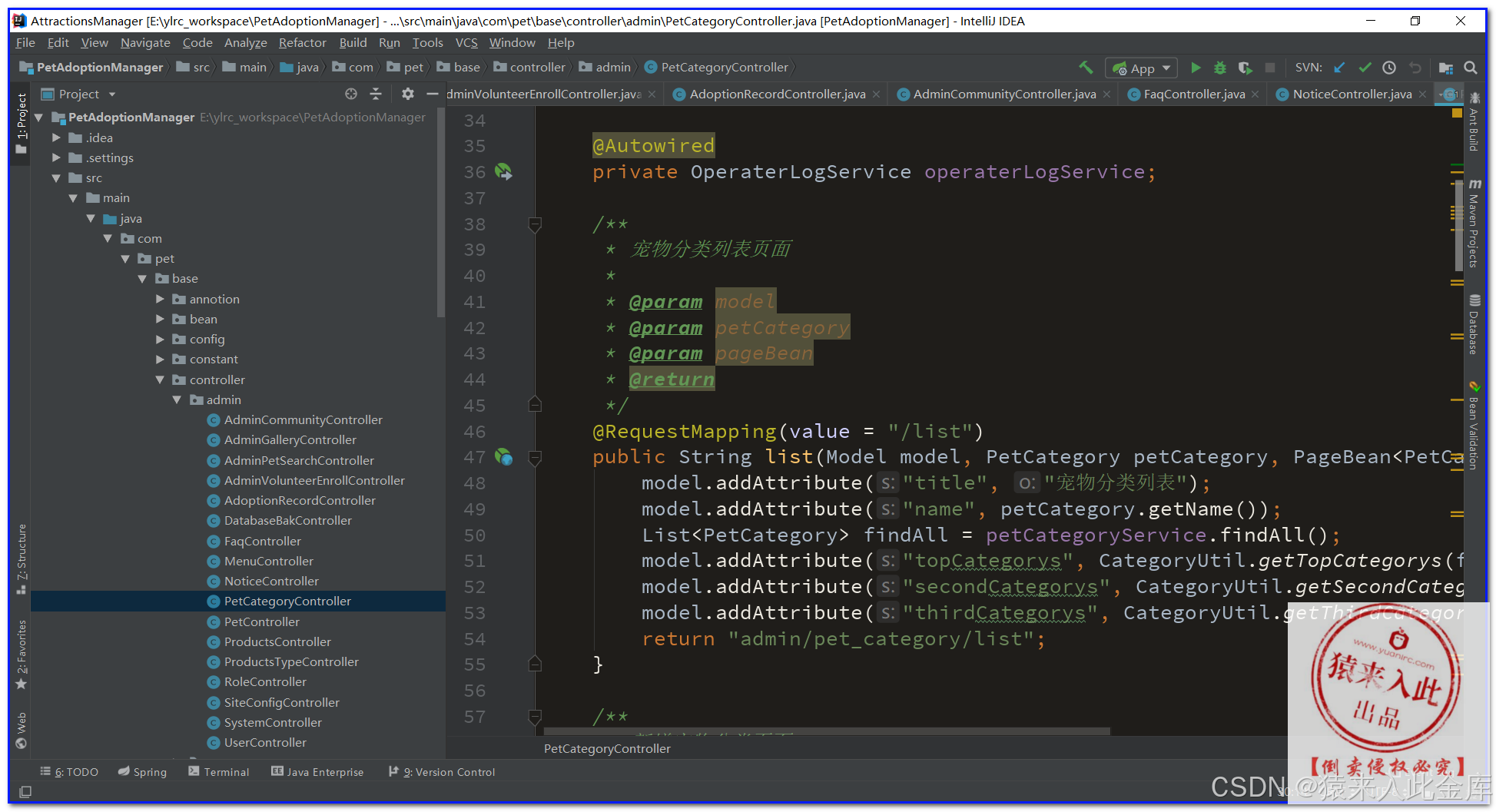The width and height of the screenshot is (1496, 812).
Task: Open the Spring tool window
Action: tap(142, 772)
